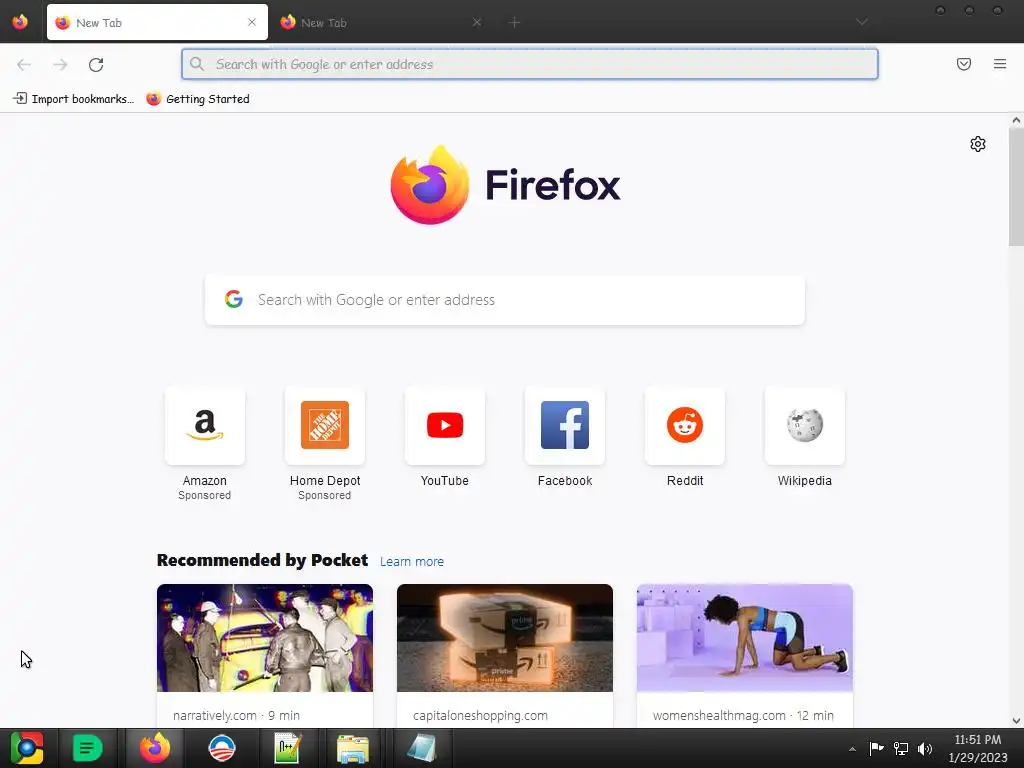
Task: Open the Save to Pocket icon
Action: coord(963,64)
